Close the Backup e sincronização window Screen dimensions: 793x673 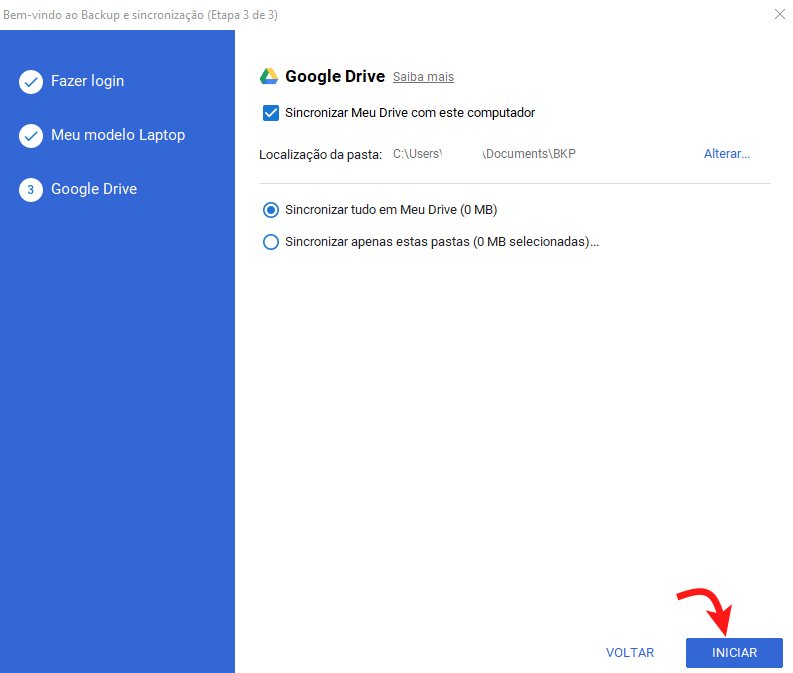click(779, 14)
